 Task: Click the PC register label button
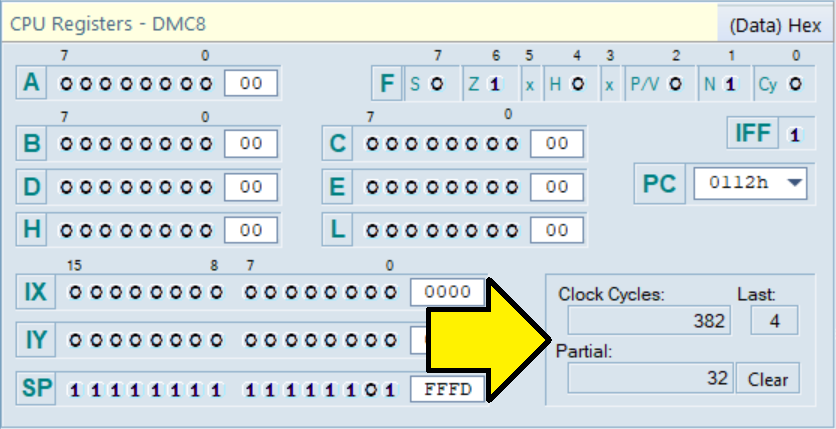660,184
